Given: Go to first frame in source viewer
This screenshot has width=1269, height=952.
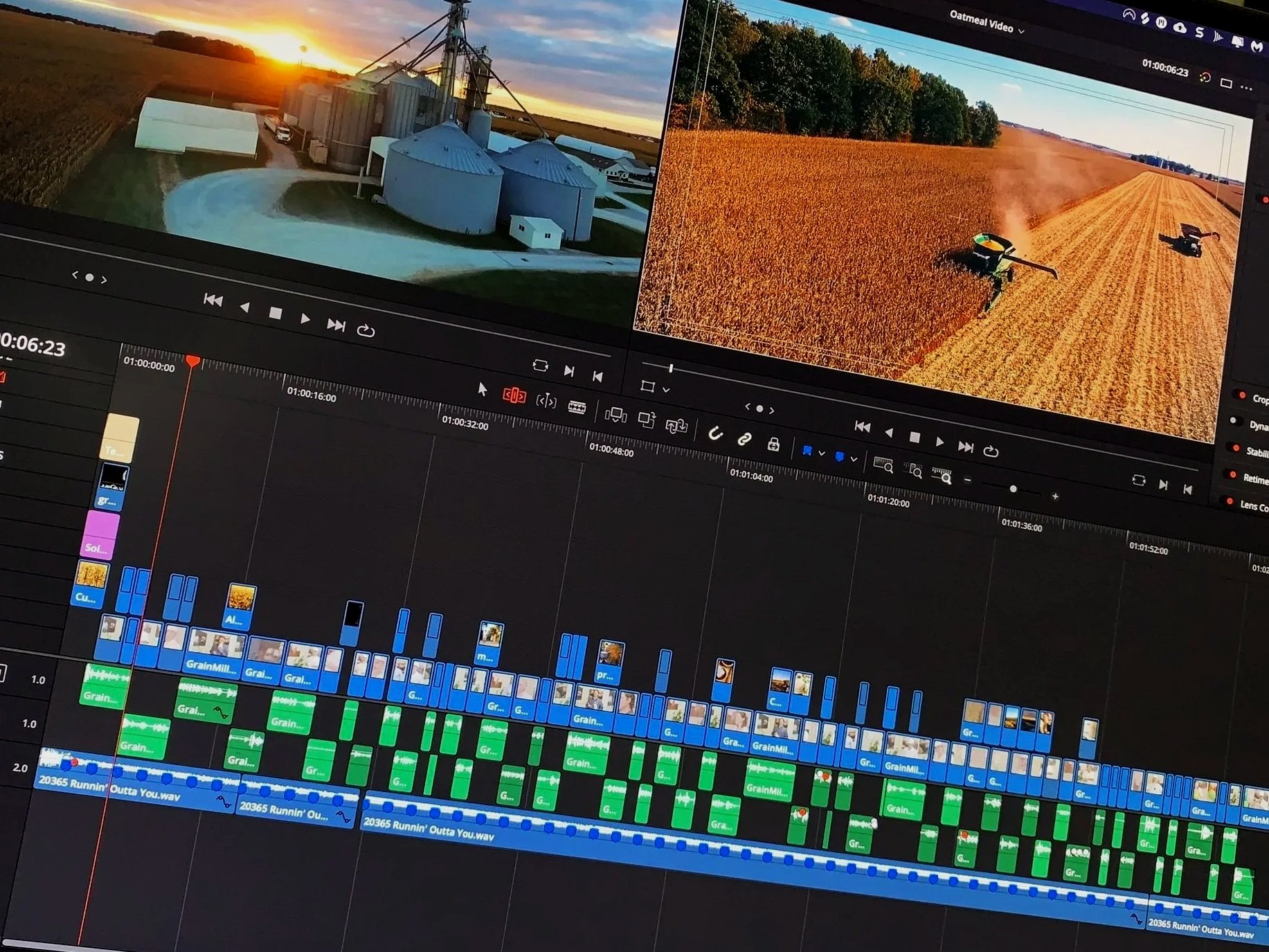Looking at the screenshot, I should pyautogui.click(x=213, y=300).
